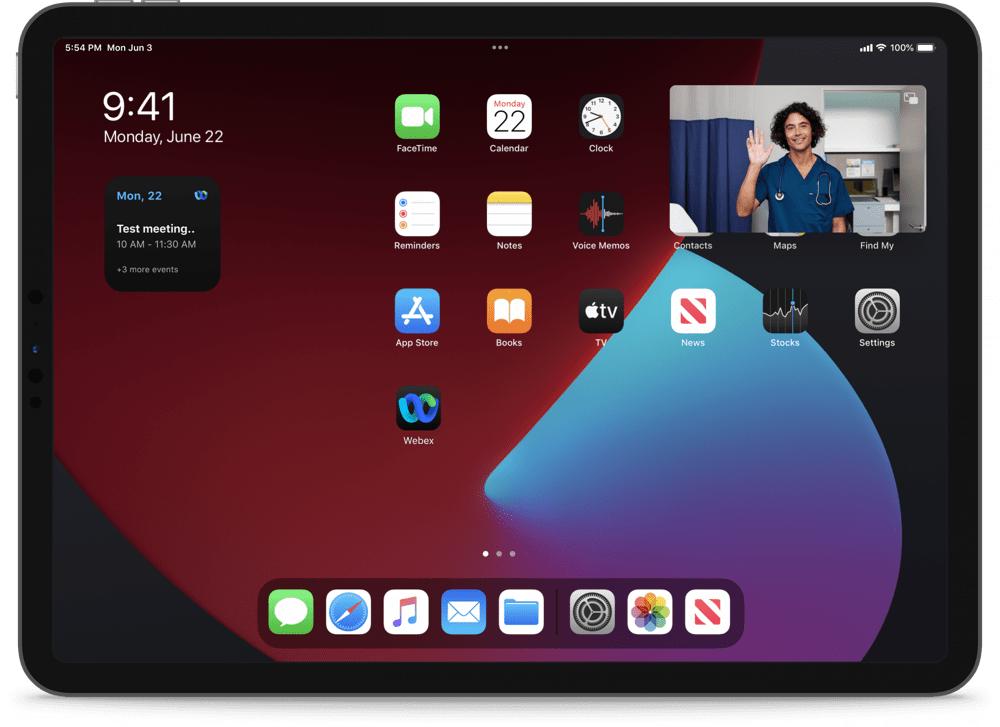The image size is (1000, 727).
Task: Open the Books app
Action: (x=509, y=311)
